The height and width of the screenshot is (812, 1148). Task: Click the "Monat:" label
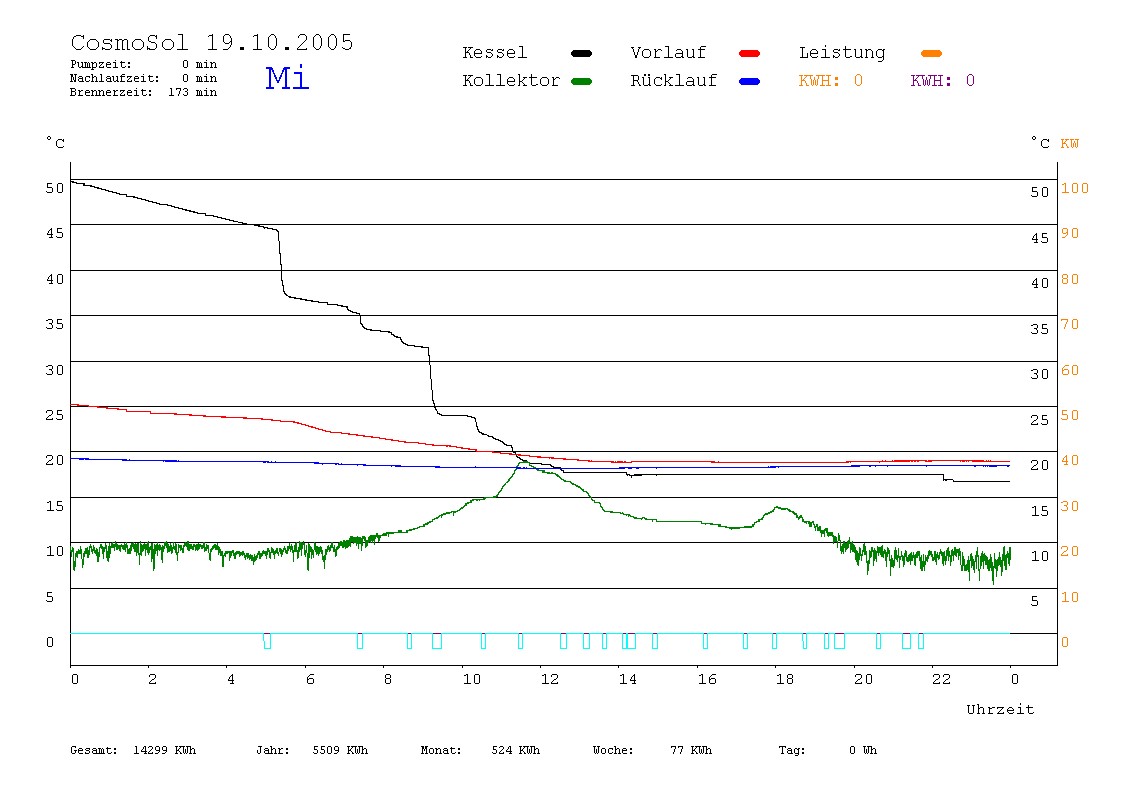[441, 750]
